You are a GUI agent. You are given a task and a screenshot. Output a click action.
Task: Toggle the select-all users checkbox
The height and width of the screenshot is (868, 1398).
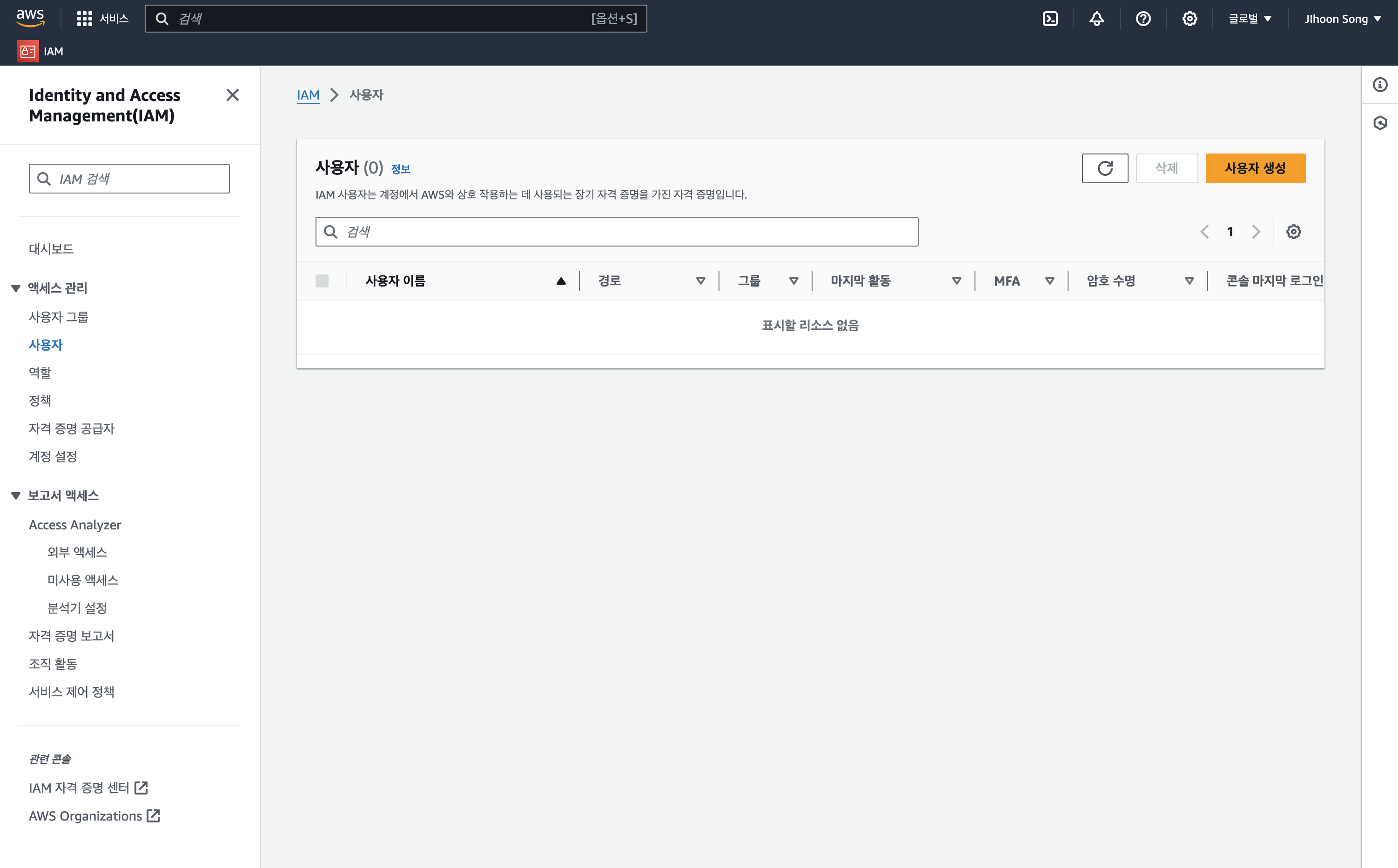click(x=322, y=280)
